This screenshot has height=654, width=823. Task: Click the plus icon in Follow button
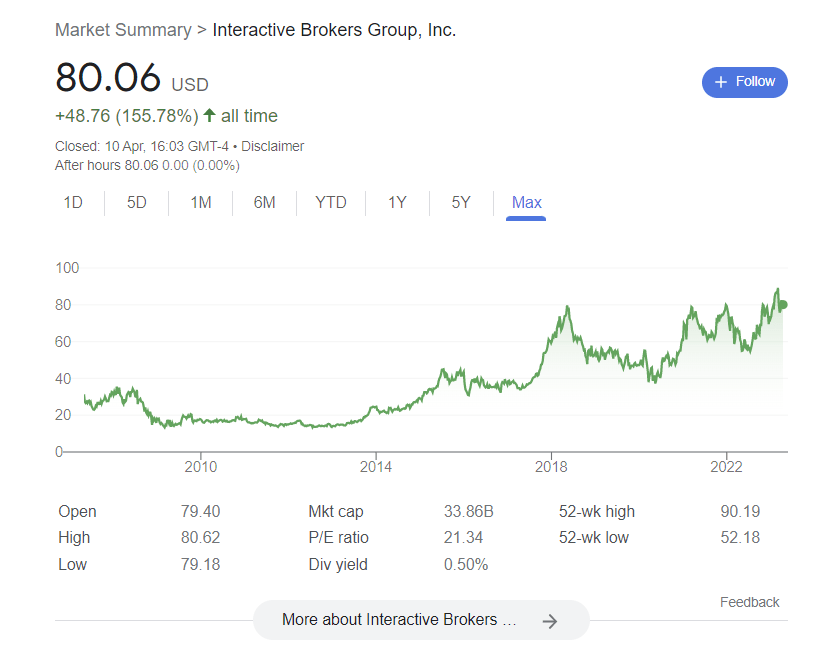(721, 82)
